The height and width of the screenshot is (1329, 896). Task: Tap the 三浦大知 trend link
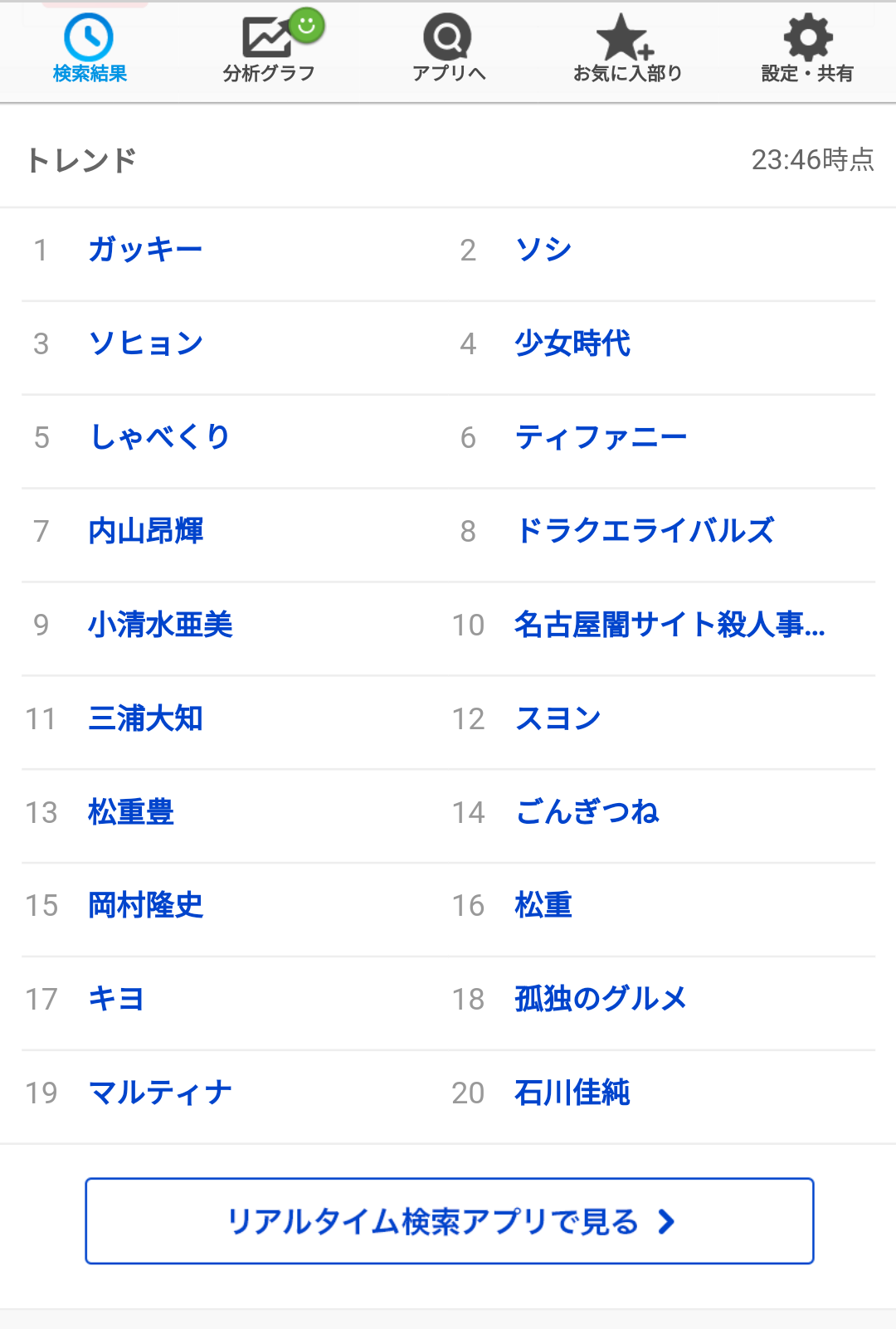(x=145, y=718)
